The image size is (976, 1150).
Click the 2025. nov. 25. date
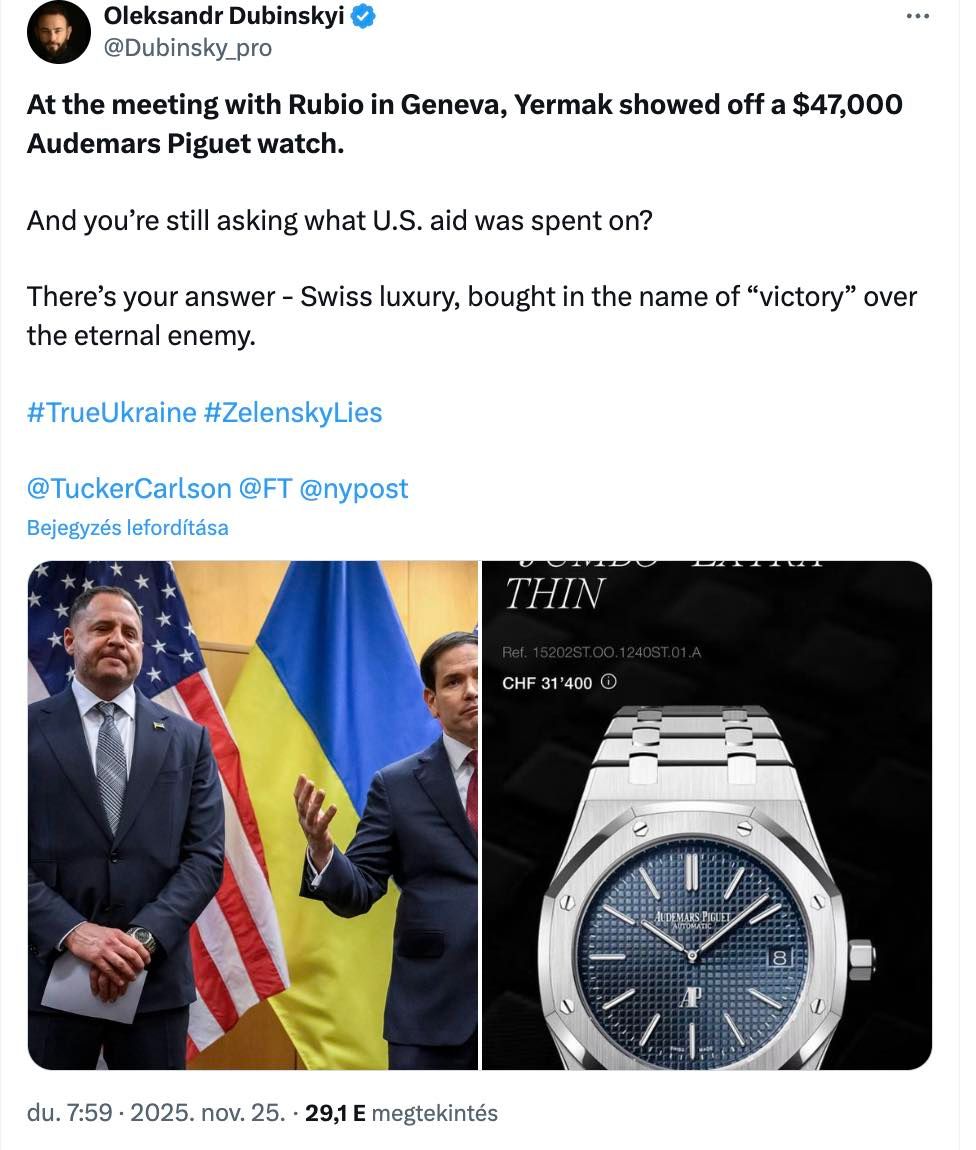point(202,1112)
